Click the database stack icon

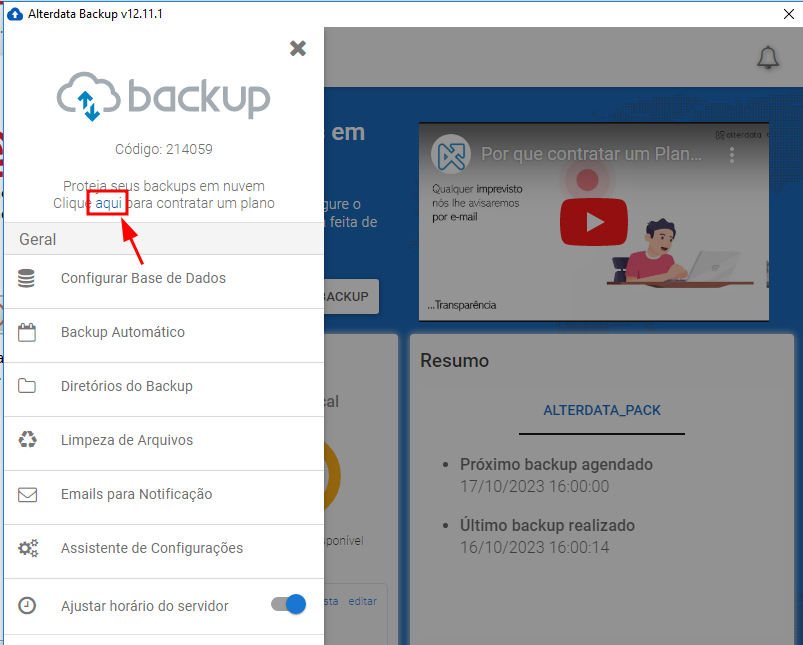pos(26,278)
